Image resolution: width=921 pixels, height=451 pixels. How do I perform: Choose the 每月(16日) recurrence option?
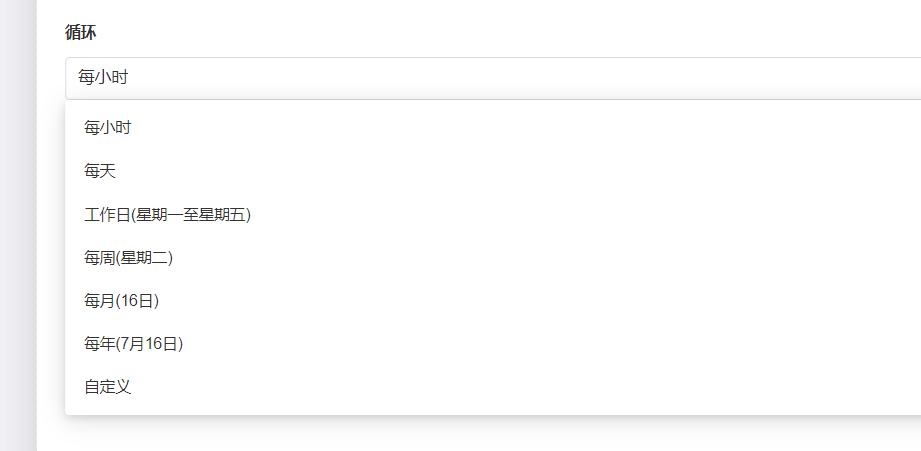[x=122, y=301]
